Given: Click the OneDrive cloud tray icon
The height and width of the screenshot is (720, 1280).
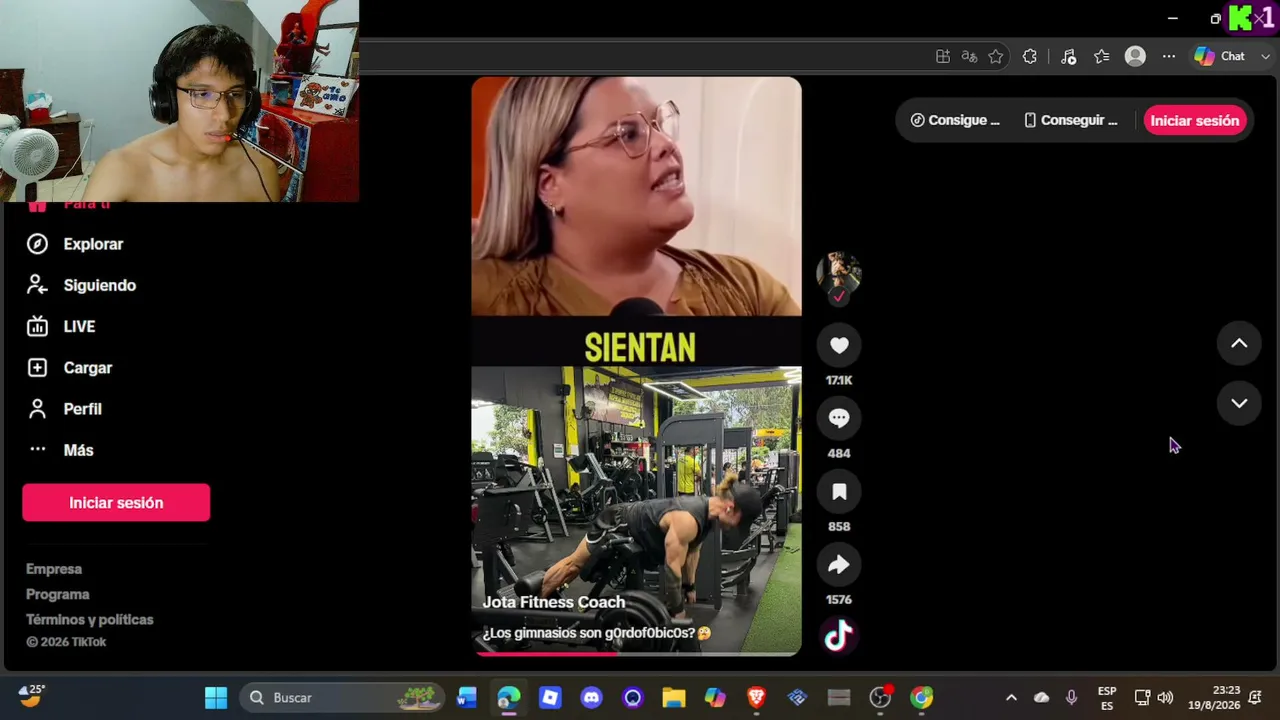Looking at the screenshot, I should click(1041, 698).
